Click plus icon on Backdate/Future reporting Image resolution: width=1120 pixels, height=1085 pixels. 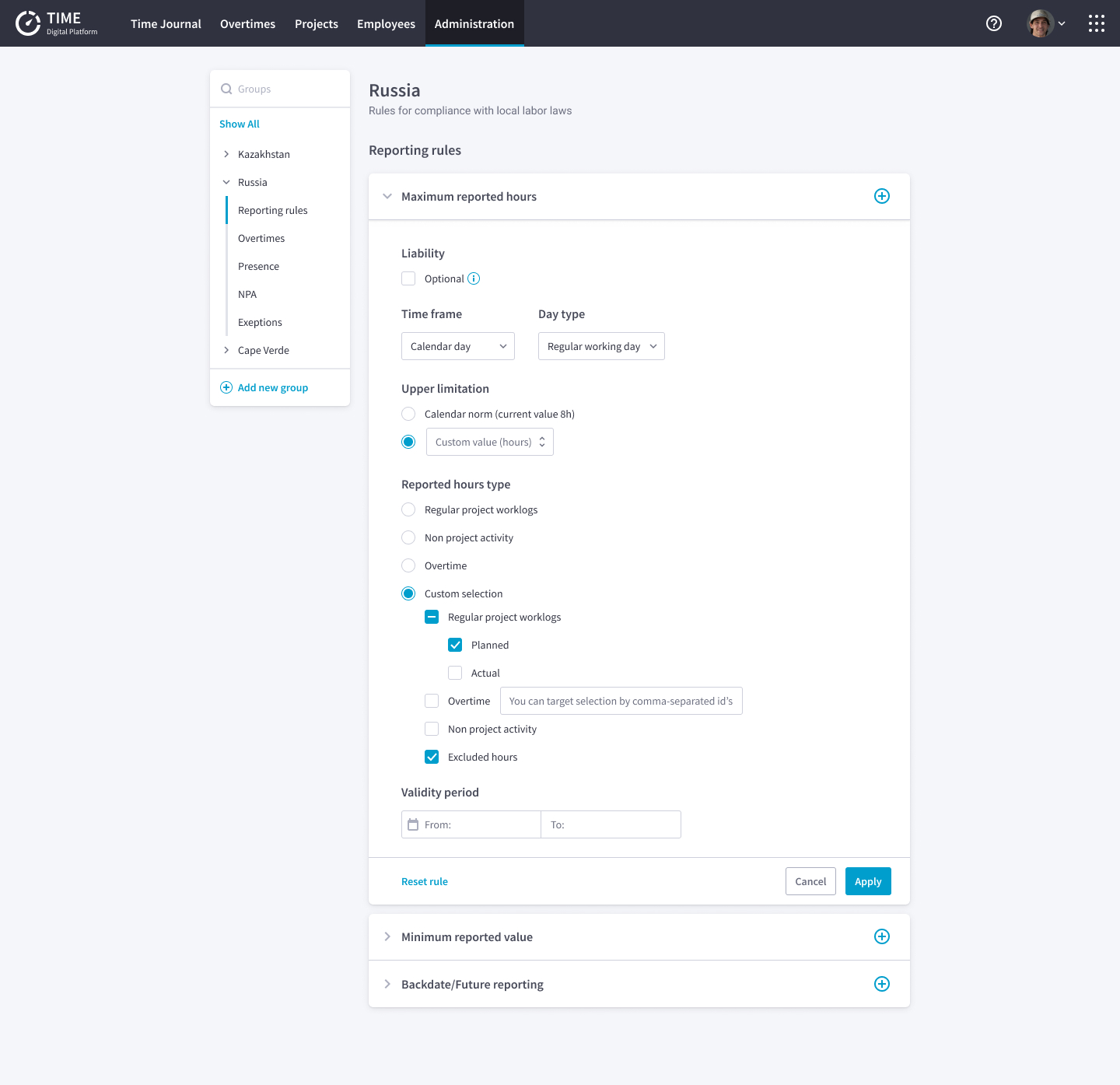click(x=881, y=984)
